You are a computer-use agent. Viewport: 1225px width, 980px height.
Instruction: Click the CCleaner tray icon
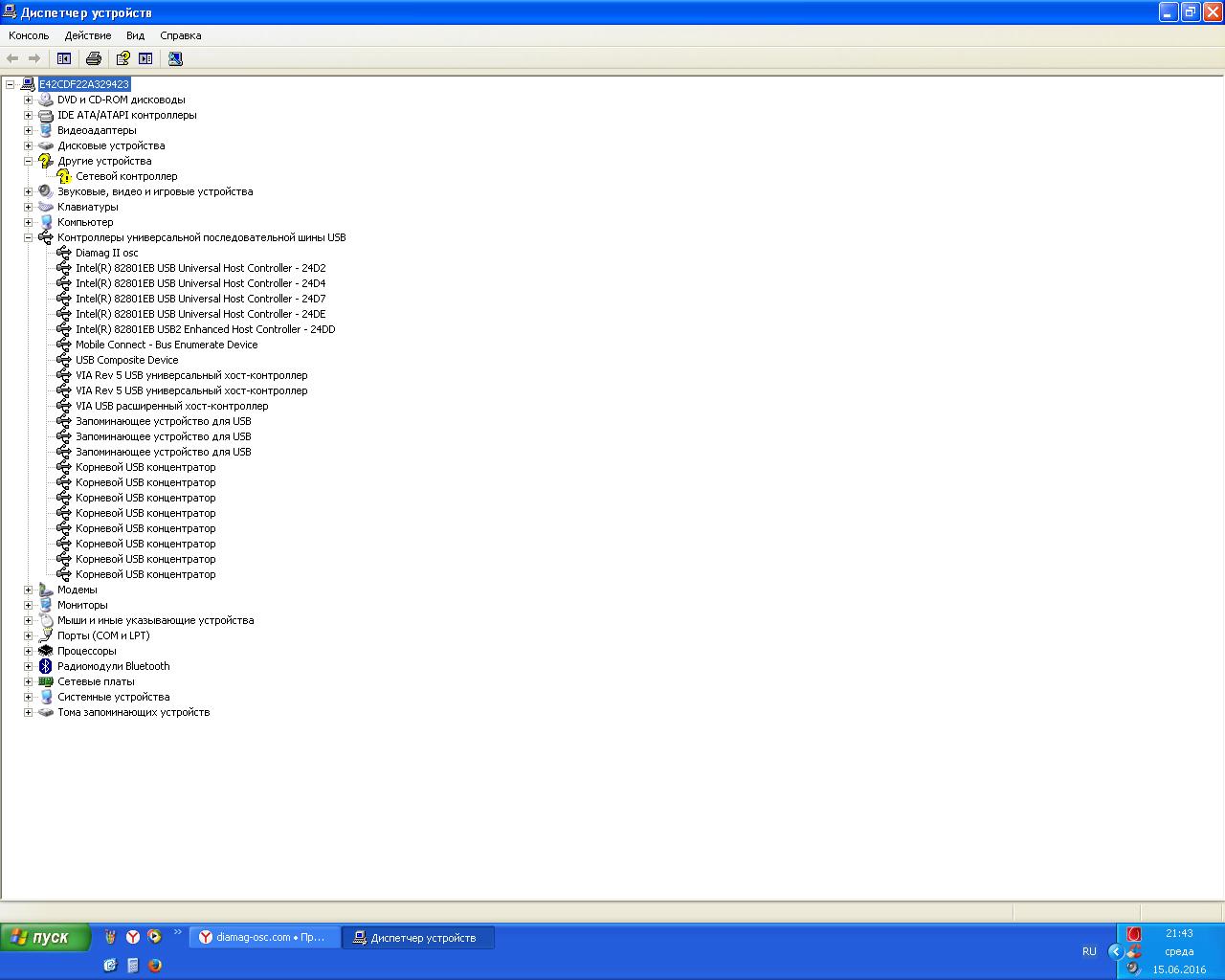click(x=1134, y=951)
